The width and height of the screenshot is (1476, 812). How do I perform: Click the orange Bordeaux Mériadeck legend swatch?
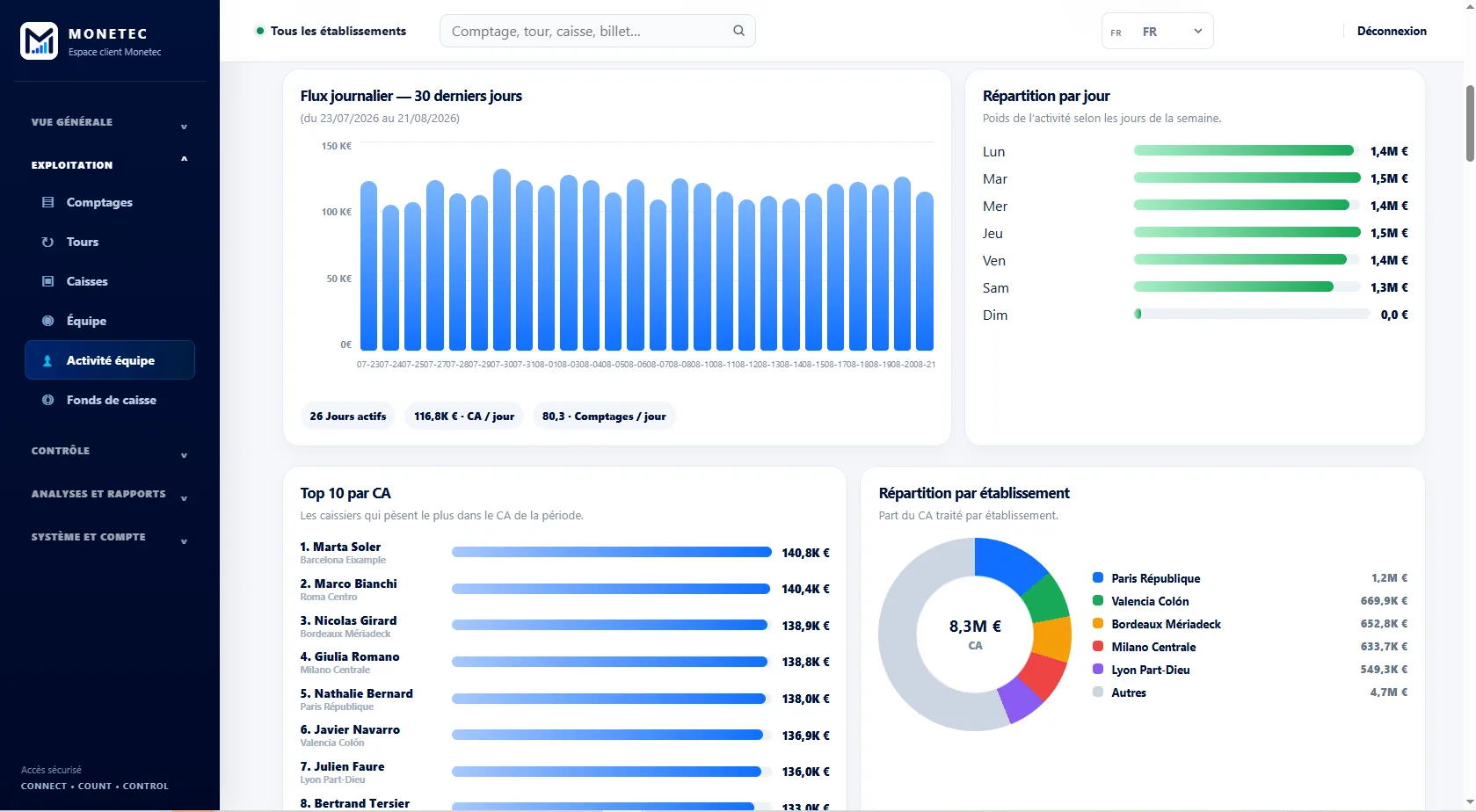[x=1098, y=624]
